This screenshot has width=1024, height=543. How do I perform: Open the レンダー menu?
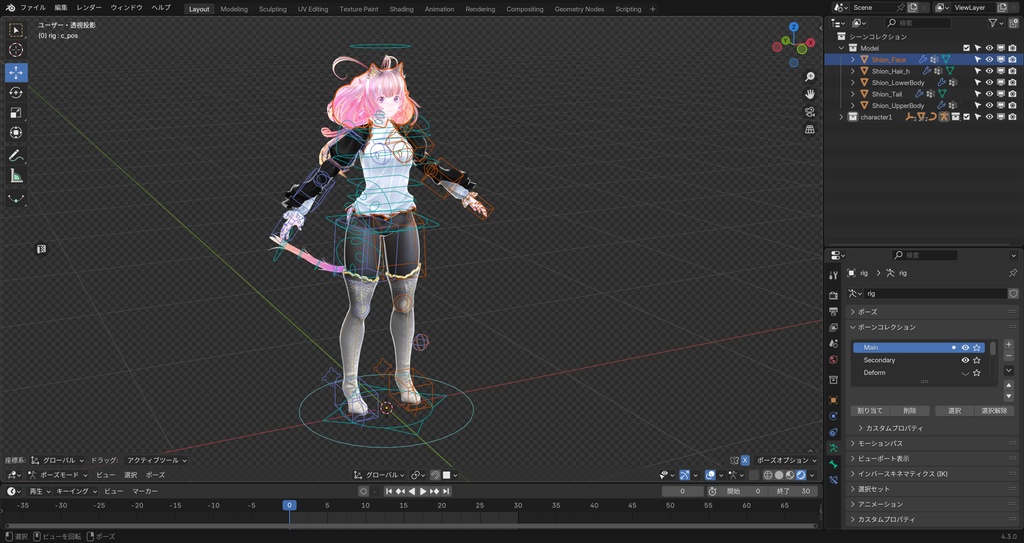(x=89, y=8)
